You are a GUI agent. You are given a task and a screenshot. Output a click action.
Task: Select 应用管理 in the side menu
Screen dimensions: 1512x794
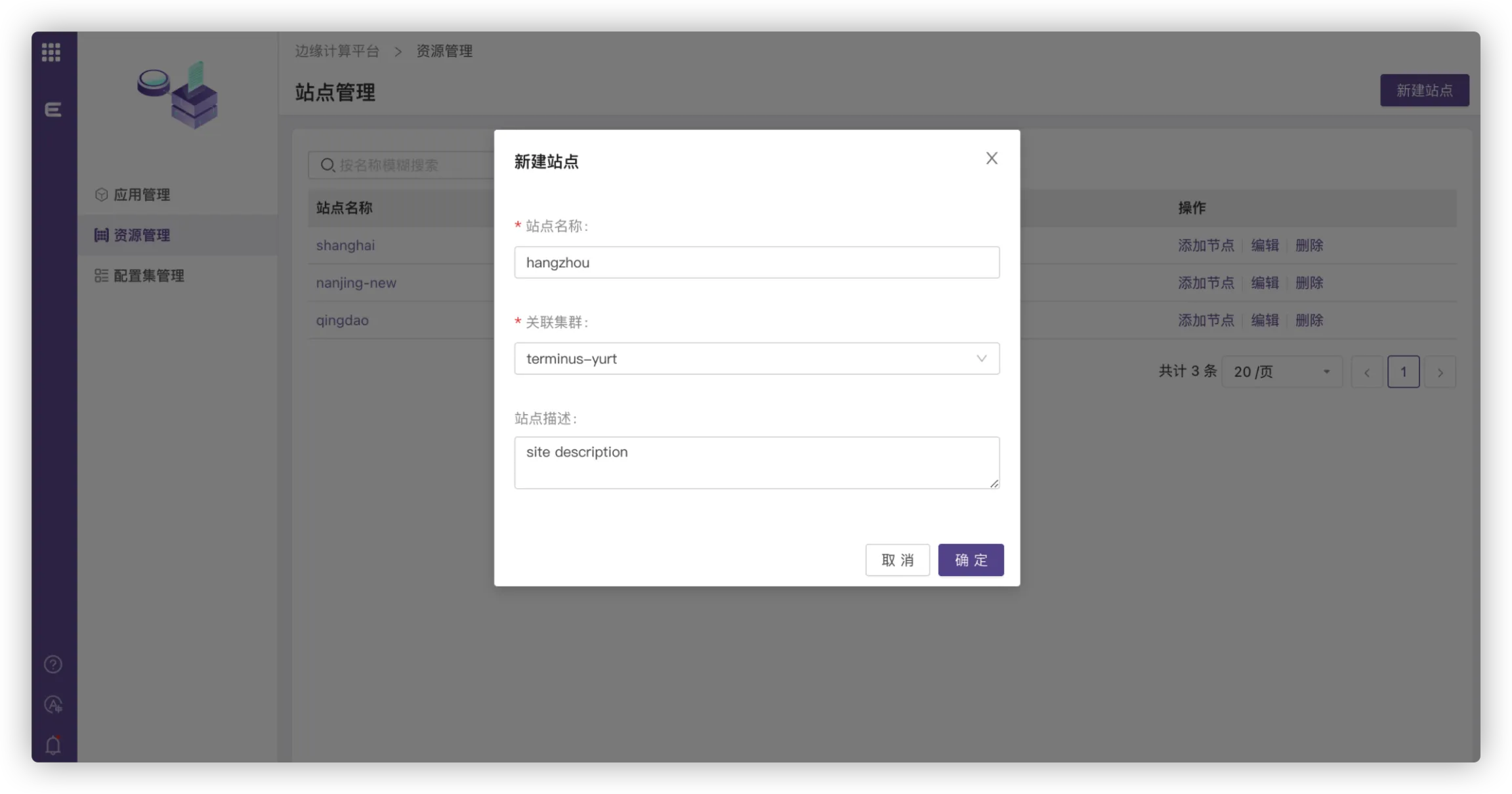point(142,195)
